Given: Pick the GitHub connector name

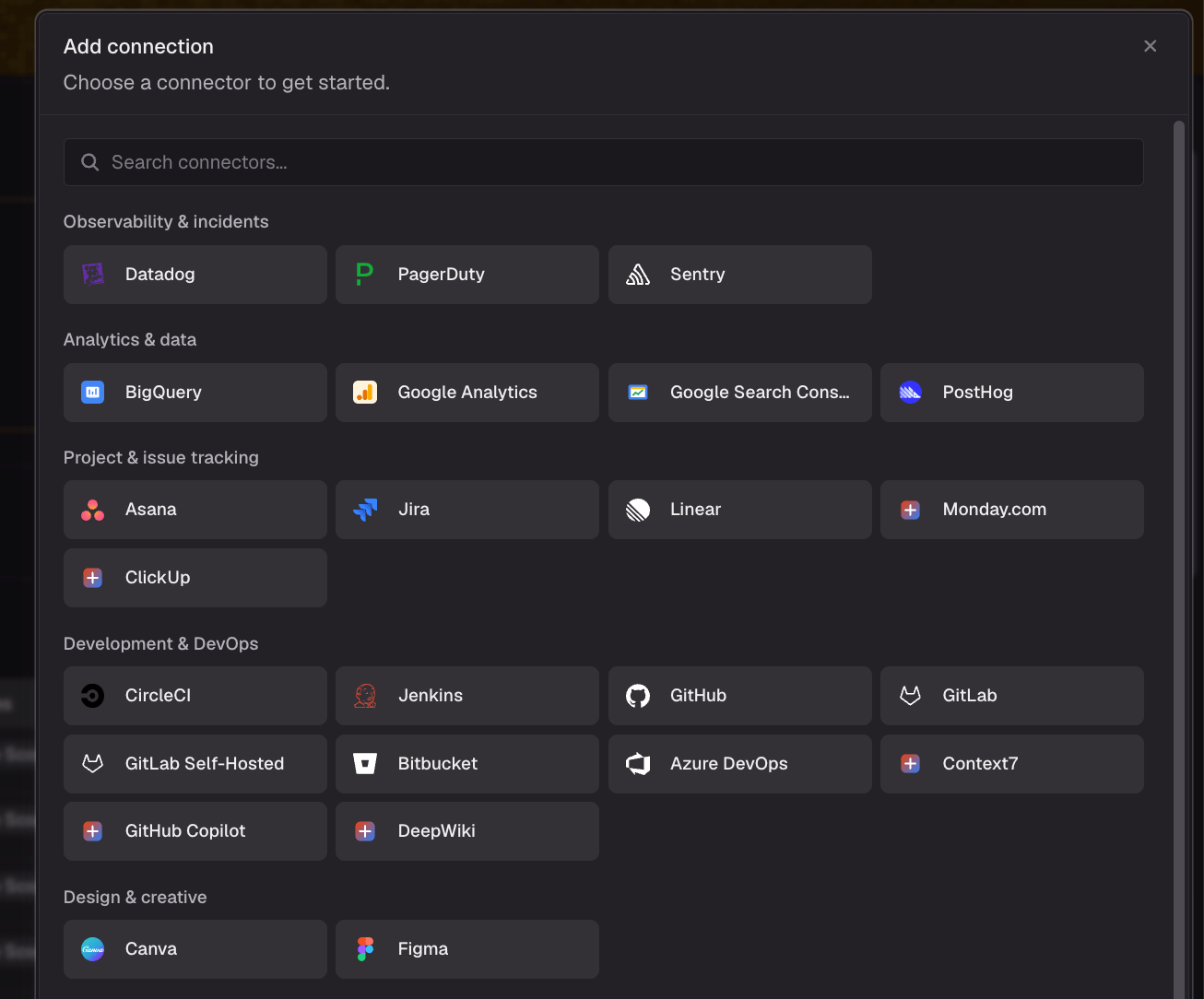Looking at the screenshot, I should tap(699, 696).
